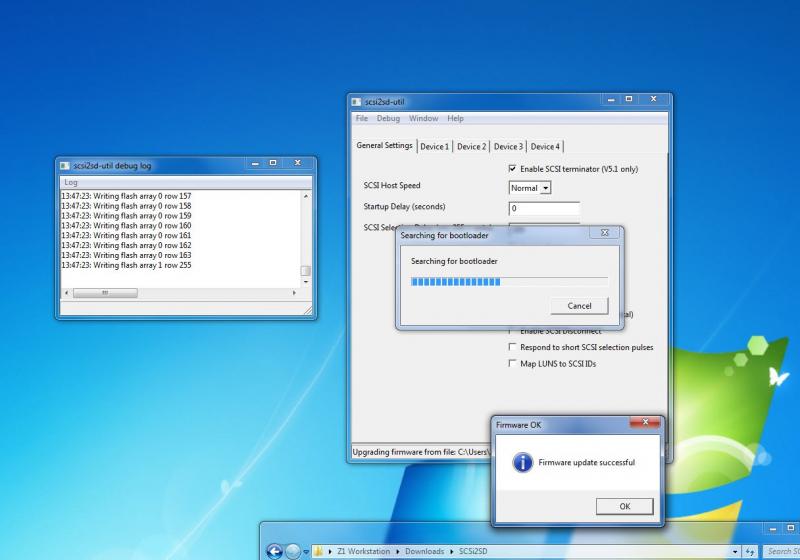Click debug log horizontal scroll right arrow
The image size is (800, 560).
click(294, 293)
